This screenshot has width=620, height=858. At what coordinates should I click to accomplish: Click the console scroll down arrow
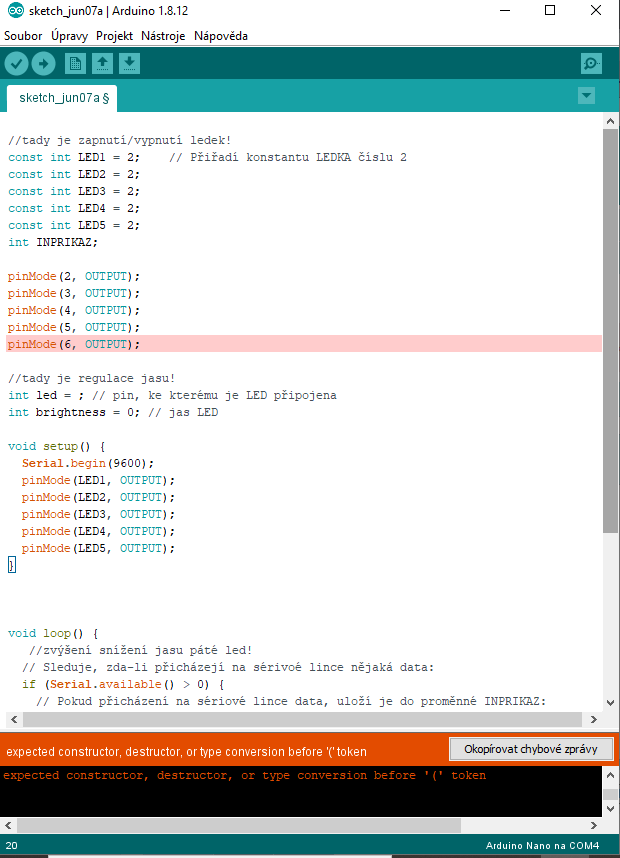610,808
